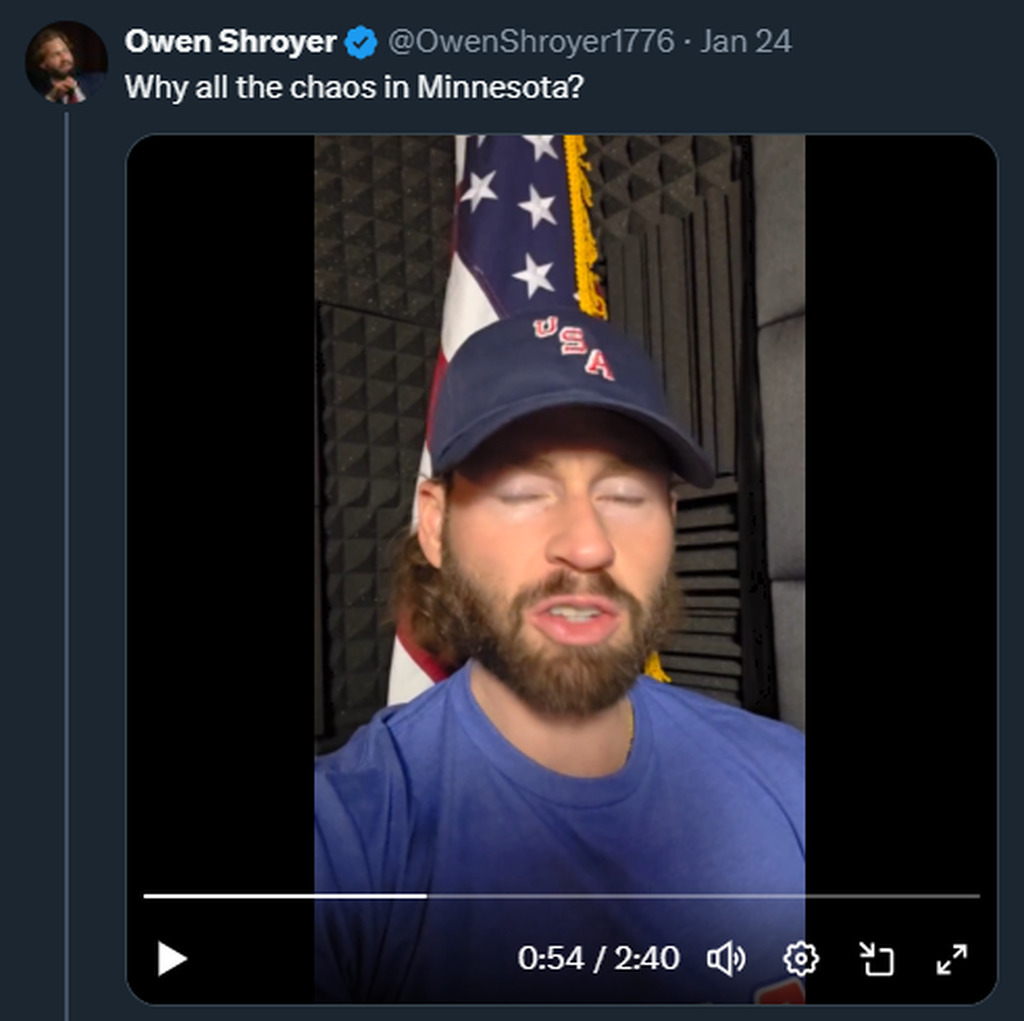Click the blue verified badge
Image resolution: width=1024 pixels, height=1021 pixels.
click(361, 42)
